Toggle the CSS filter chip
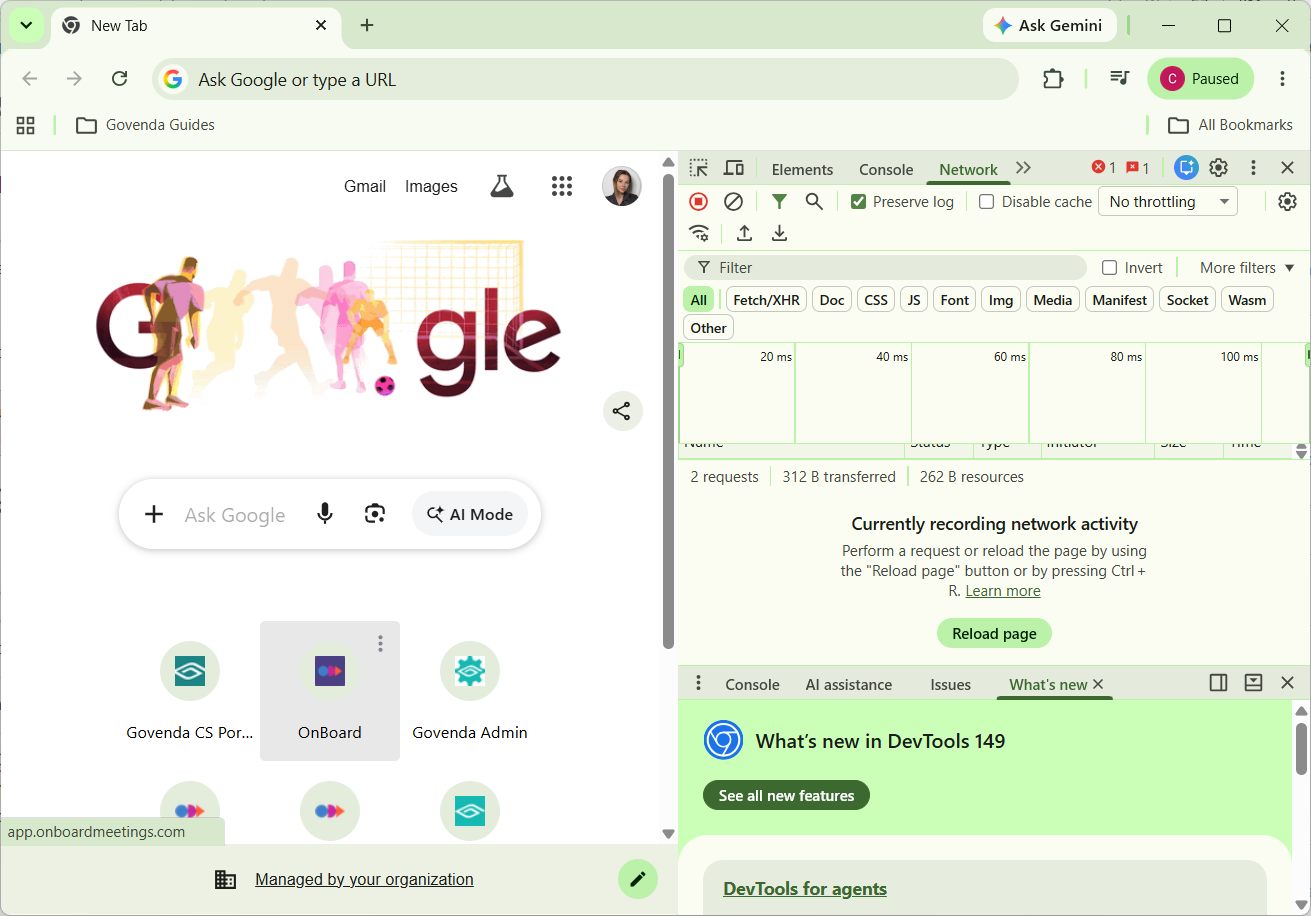The image size is (1311, 916). (876, 300)
